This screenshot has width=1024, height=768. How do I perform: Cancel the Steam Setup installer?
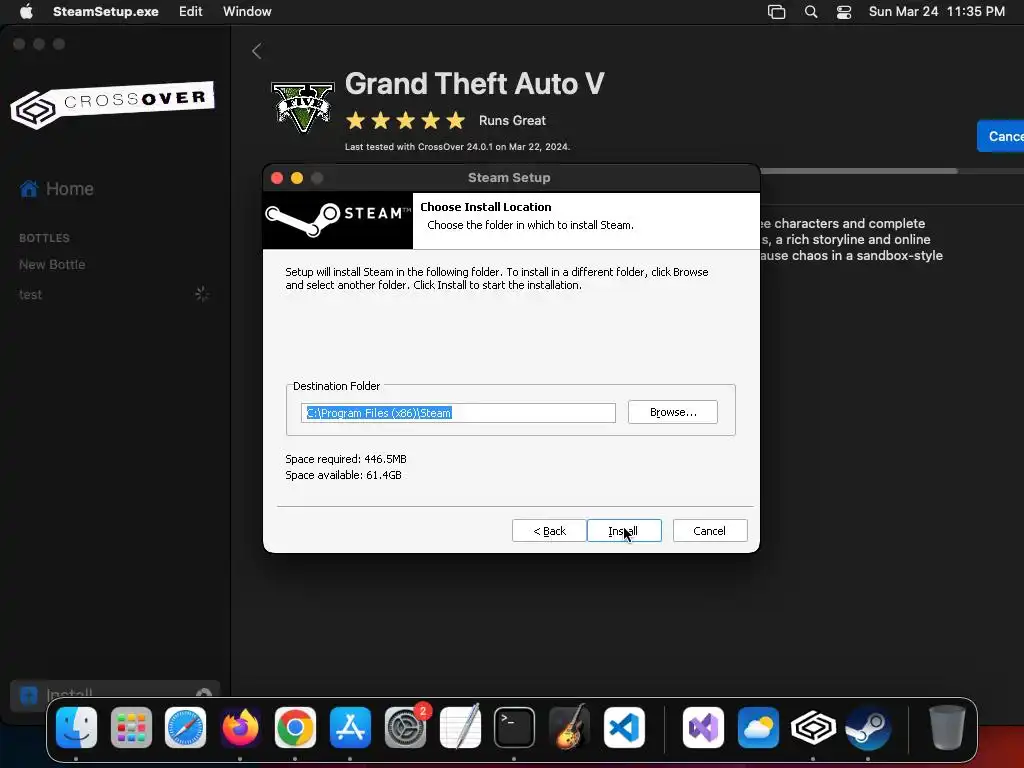[710, 531]
